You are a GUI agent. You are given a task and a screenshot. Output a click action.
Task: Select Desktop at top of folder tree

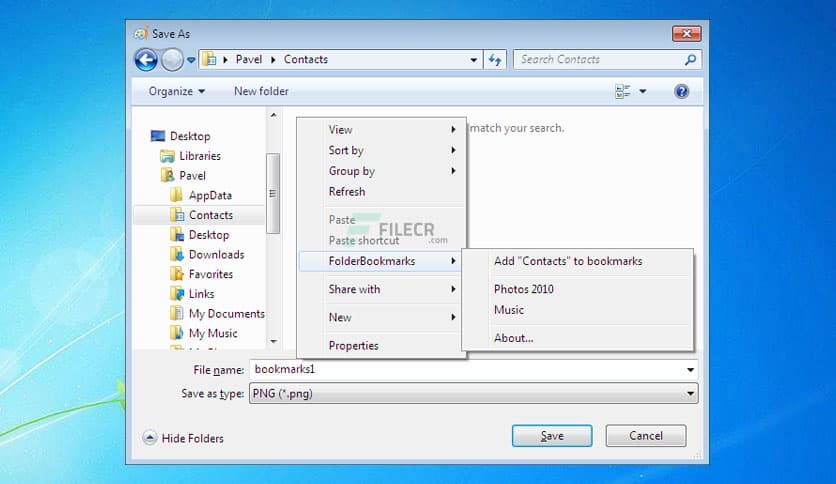190,136
